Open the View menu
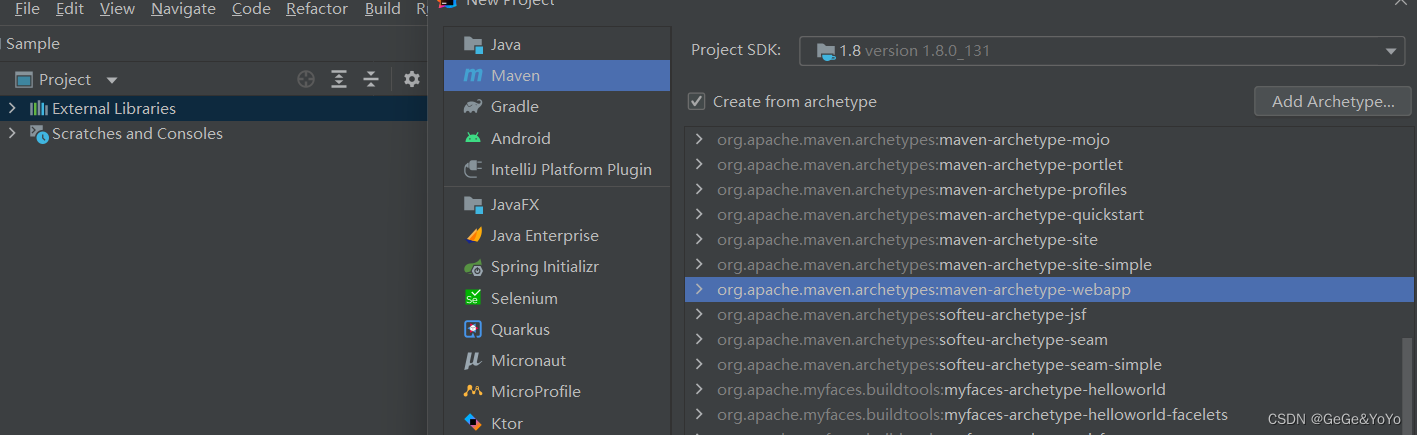 pos(117,9)
